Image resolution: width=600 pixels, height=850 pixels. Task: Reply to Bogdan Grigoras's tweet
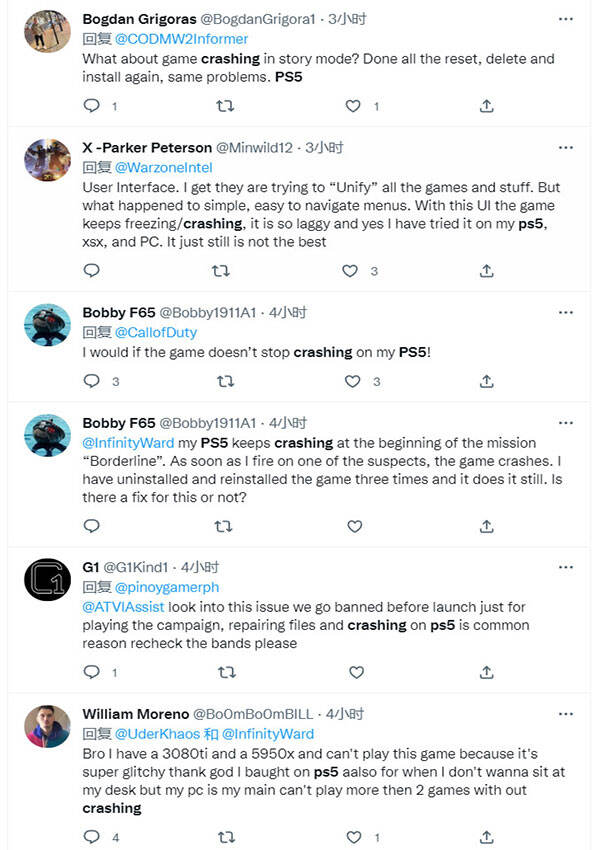point(92,105)
